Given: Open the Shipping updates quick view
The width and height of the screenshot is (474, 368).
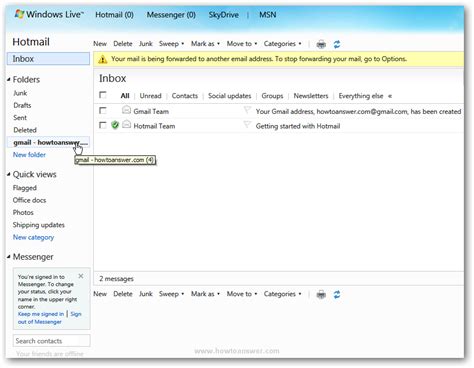Looking at the screenshot, I should (39, 225).
